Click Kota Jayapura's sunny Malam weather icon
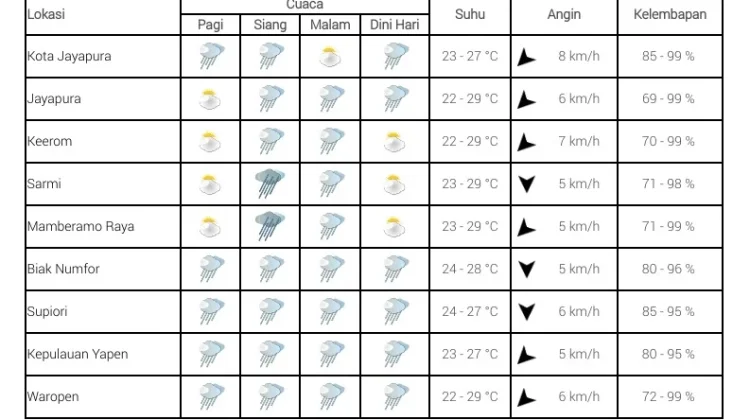Screen dimensions: 750x420 pyautogui.click(x=330, y=56)
